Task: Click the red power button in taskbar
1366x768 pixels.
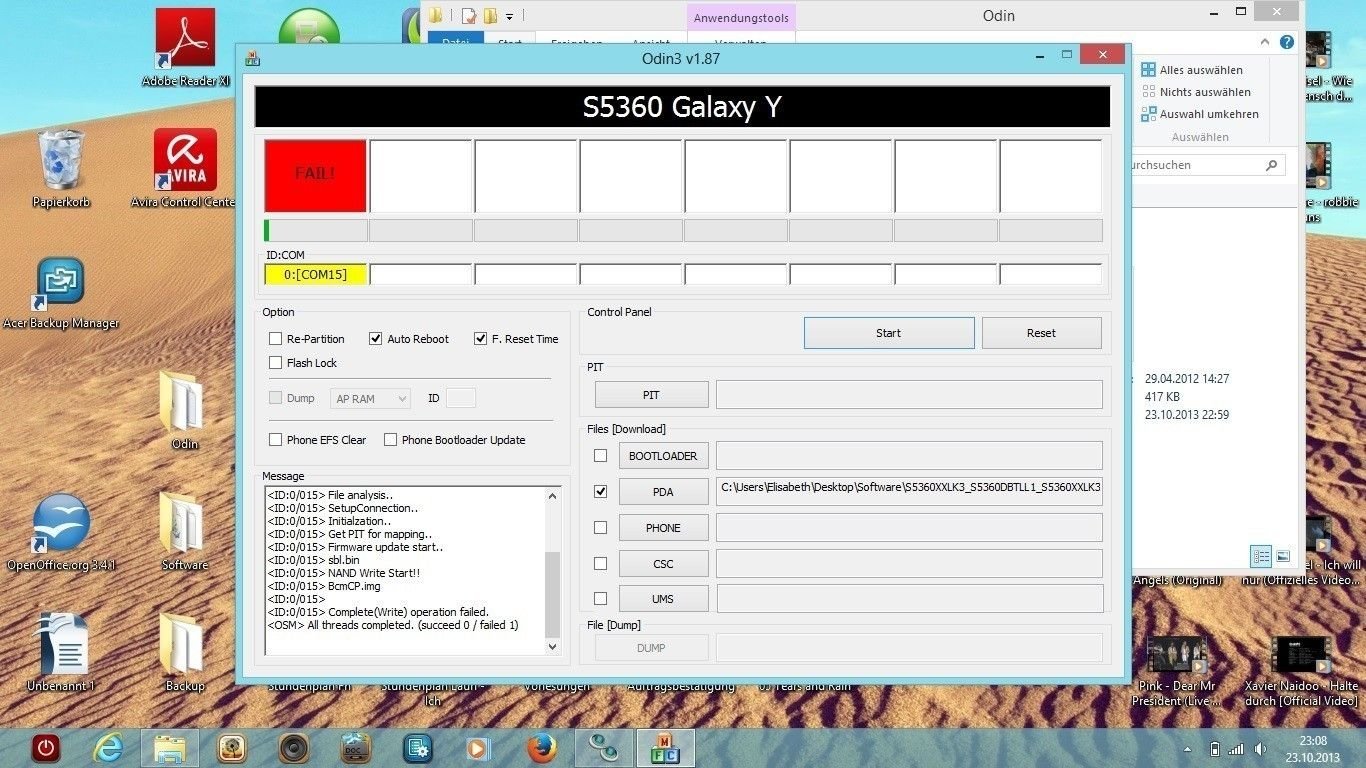Action: pyautogui.click(x=44, y=748)
